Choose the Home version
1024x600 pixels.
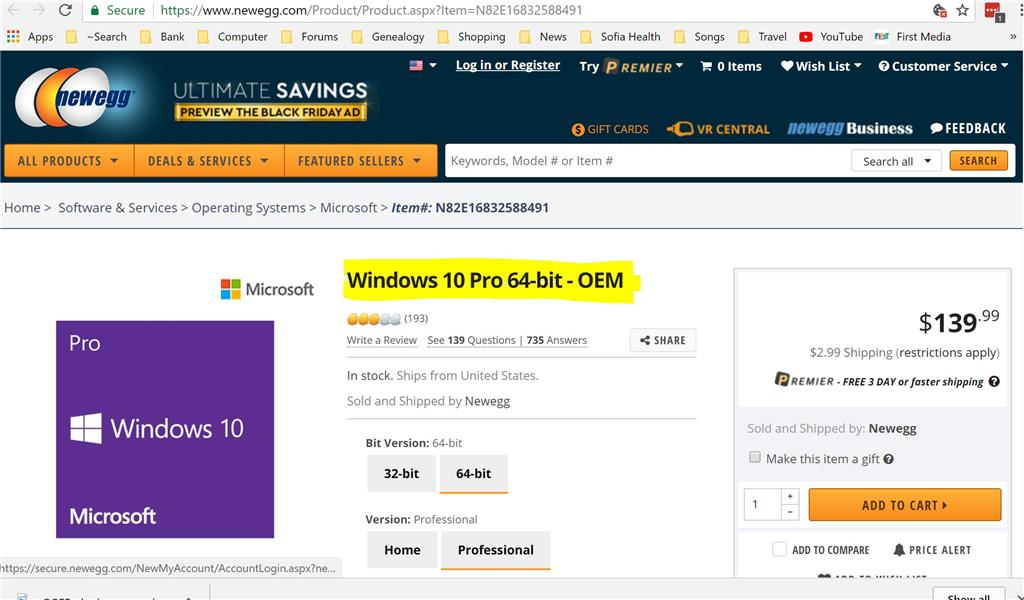[x=402, y=550]
